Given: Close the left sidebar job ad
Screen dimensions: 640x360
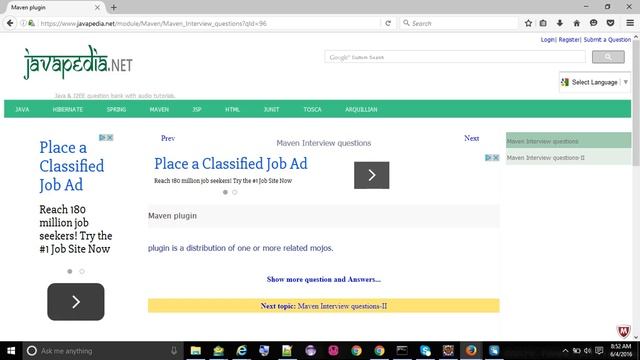Looking at the screenshot, I should (x=110, y=138).
